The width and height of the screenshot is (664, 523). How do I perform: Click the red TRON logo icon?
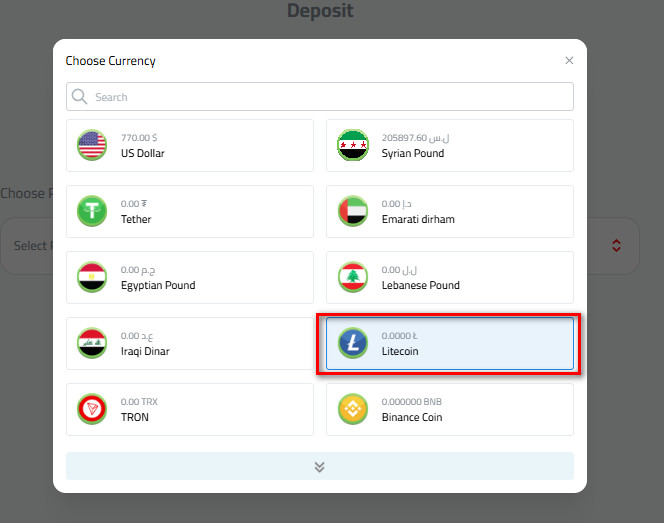pyautogui.click(x=92, y=410)
